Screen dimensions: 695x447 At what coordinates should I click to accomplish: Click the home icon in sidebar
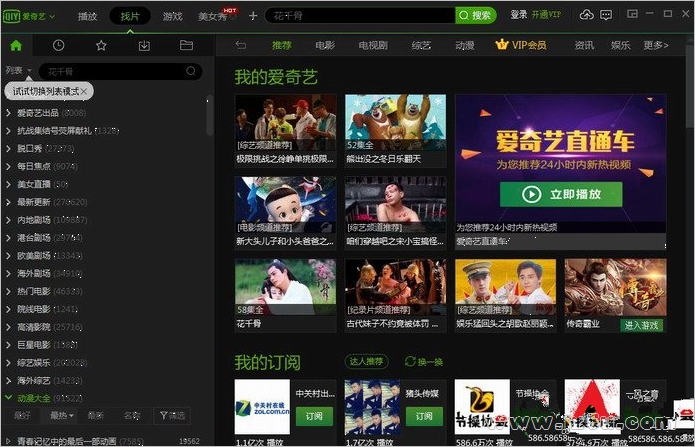(16, 45)
